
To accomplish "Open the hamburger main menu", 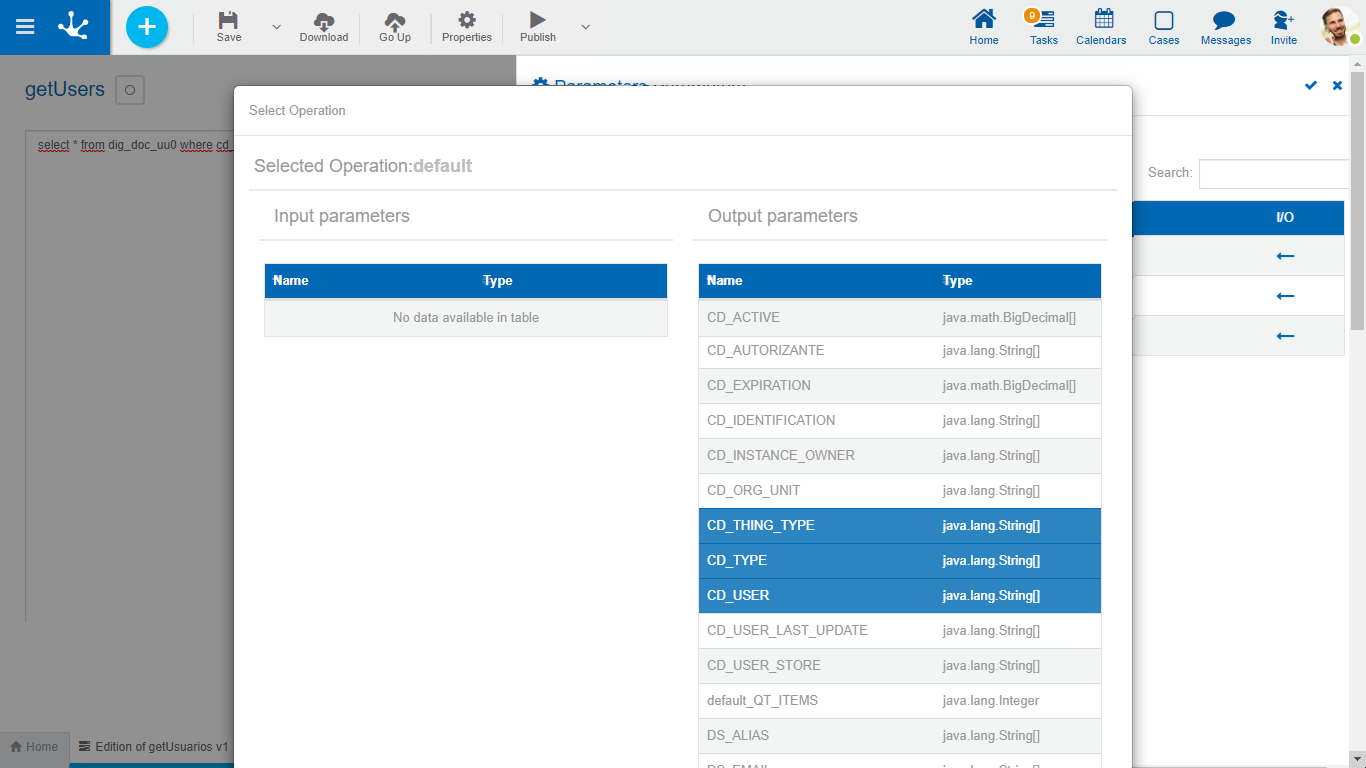I will (25, 27).
